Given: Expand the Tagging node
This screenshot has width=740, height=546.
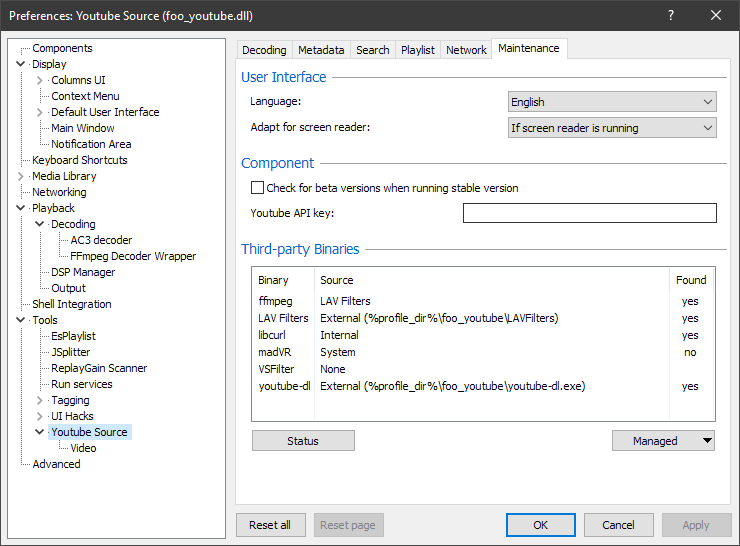Looking at the screenshot, I should [40, 400].
